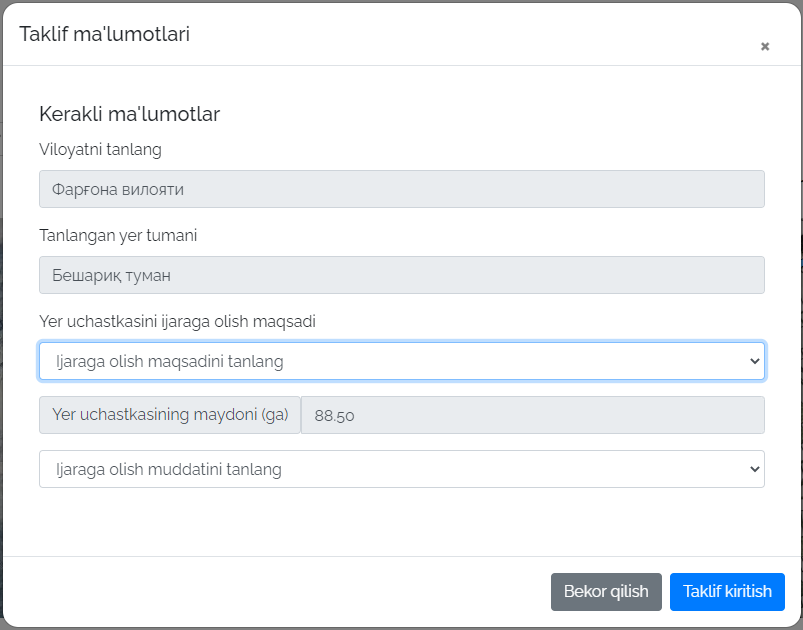Click the Бешариқ туман district field
The height and width of the screenshot is (630, 803).
[x=401, y=275]
